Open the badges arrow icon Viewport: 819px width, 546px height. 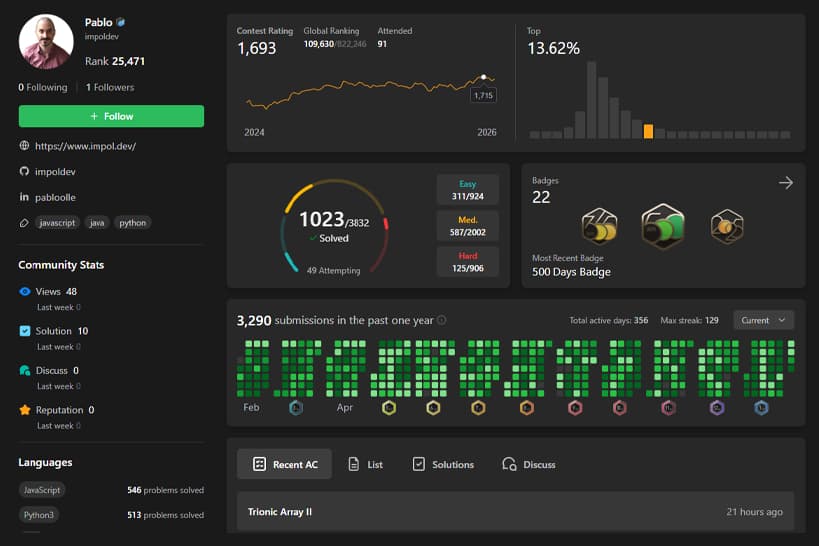click(x=785, y=183)
